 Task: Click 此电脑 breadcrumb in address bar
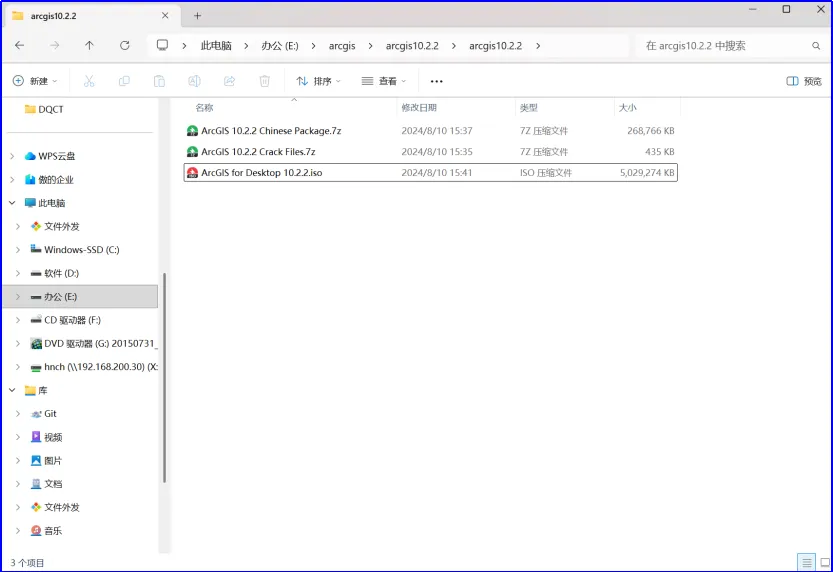(x=216, y=46)
